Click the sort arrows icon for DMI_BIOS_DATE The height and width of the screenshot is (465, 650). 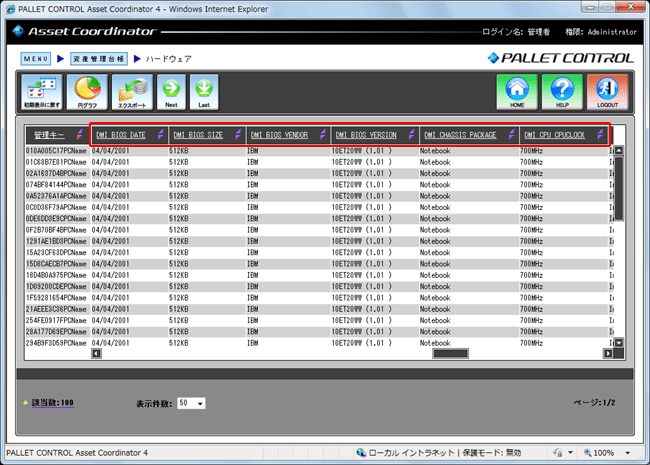161,135
